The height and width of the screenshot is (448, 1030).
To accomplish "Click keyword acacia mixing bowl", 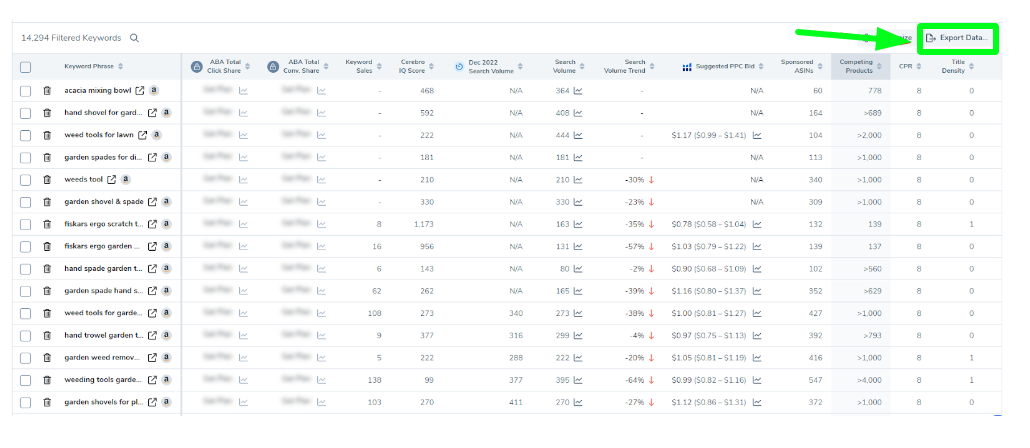I will point(98,91).
